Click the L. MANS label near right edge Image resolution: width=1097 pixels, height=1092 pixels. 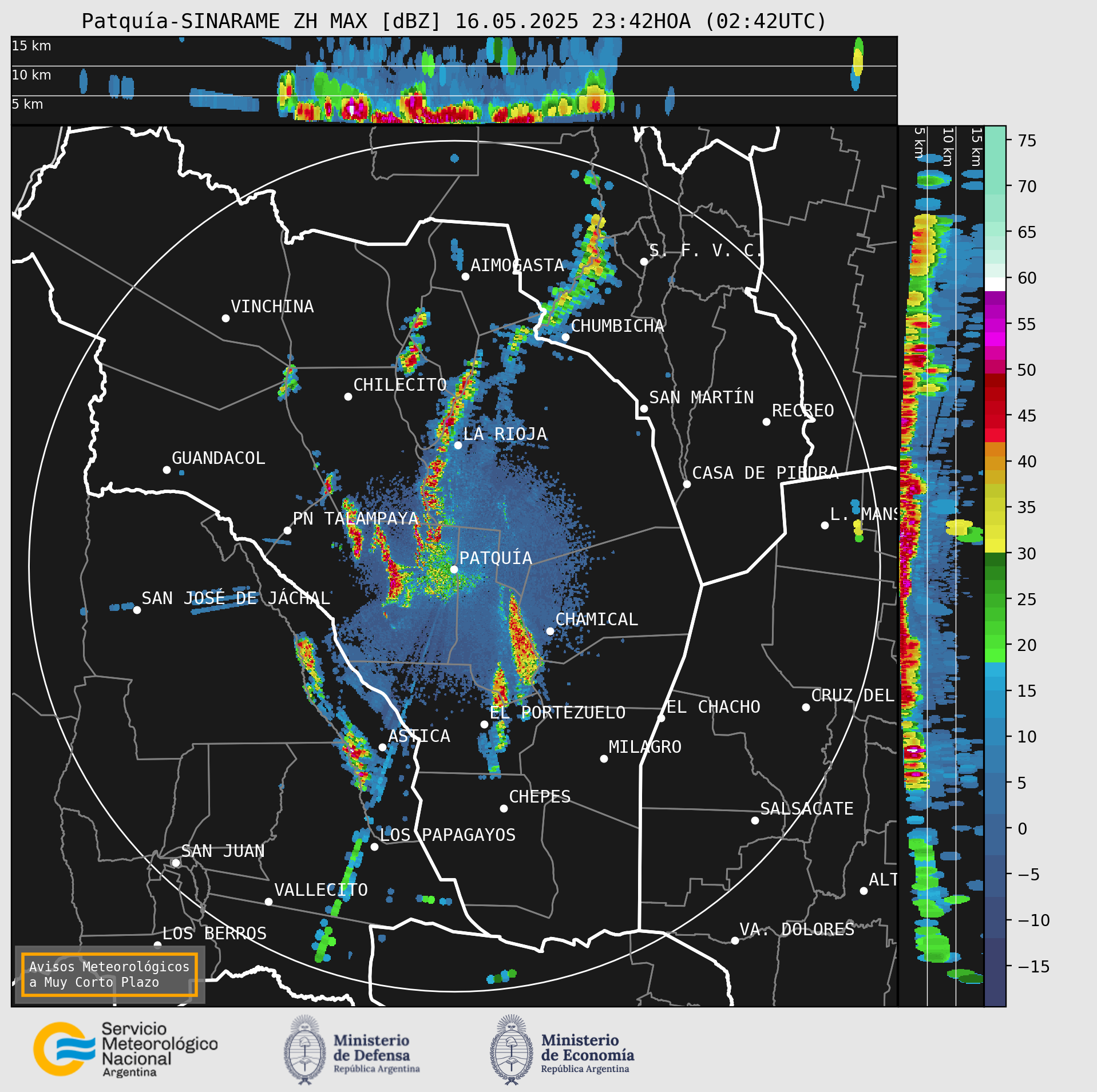tap(863, 514)
